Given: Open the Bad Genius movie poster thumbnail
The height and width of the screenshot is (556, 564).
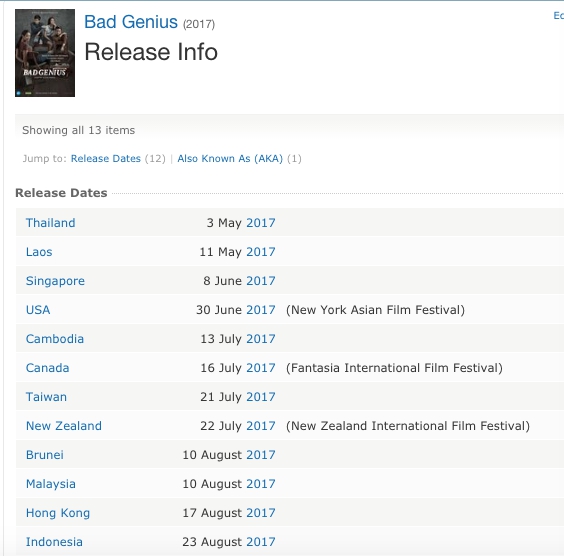Looking at the screenshot, I should [x=45, y=53].
